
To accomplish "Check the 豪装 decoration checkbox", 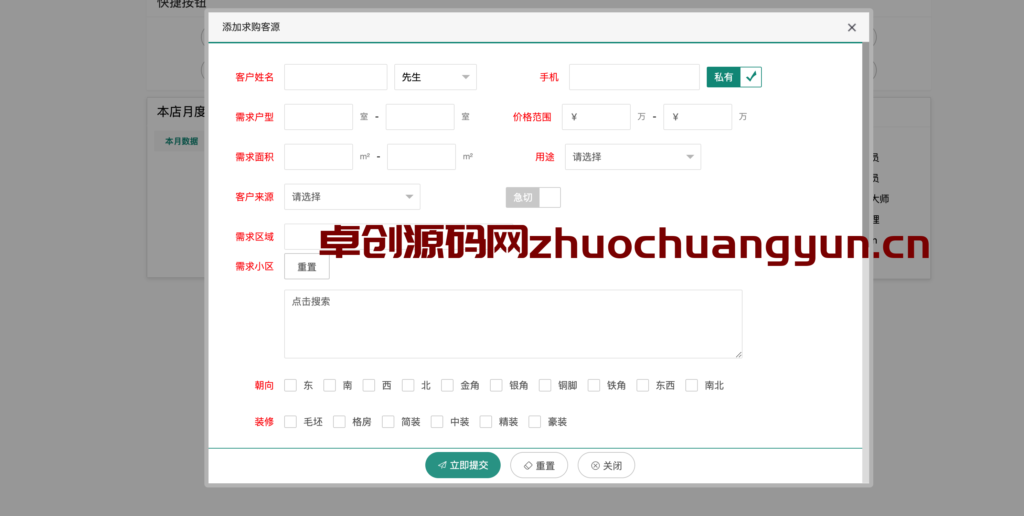I will (535, 422).
